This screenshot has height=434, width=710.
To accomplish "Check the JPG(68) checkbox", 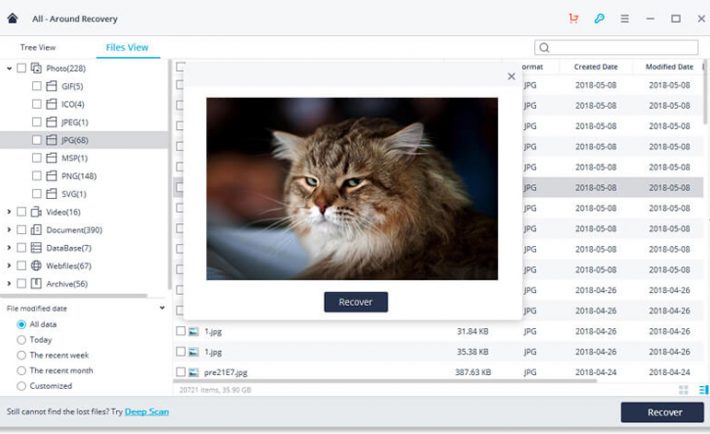I will [37, 140].
